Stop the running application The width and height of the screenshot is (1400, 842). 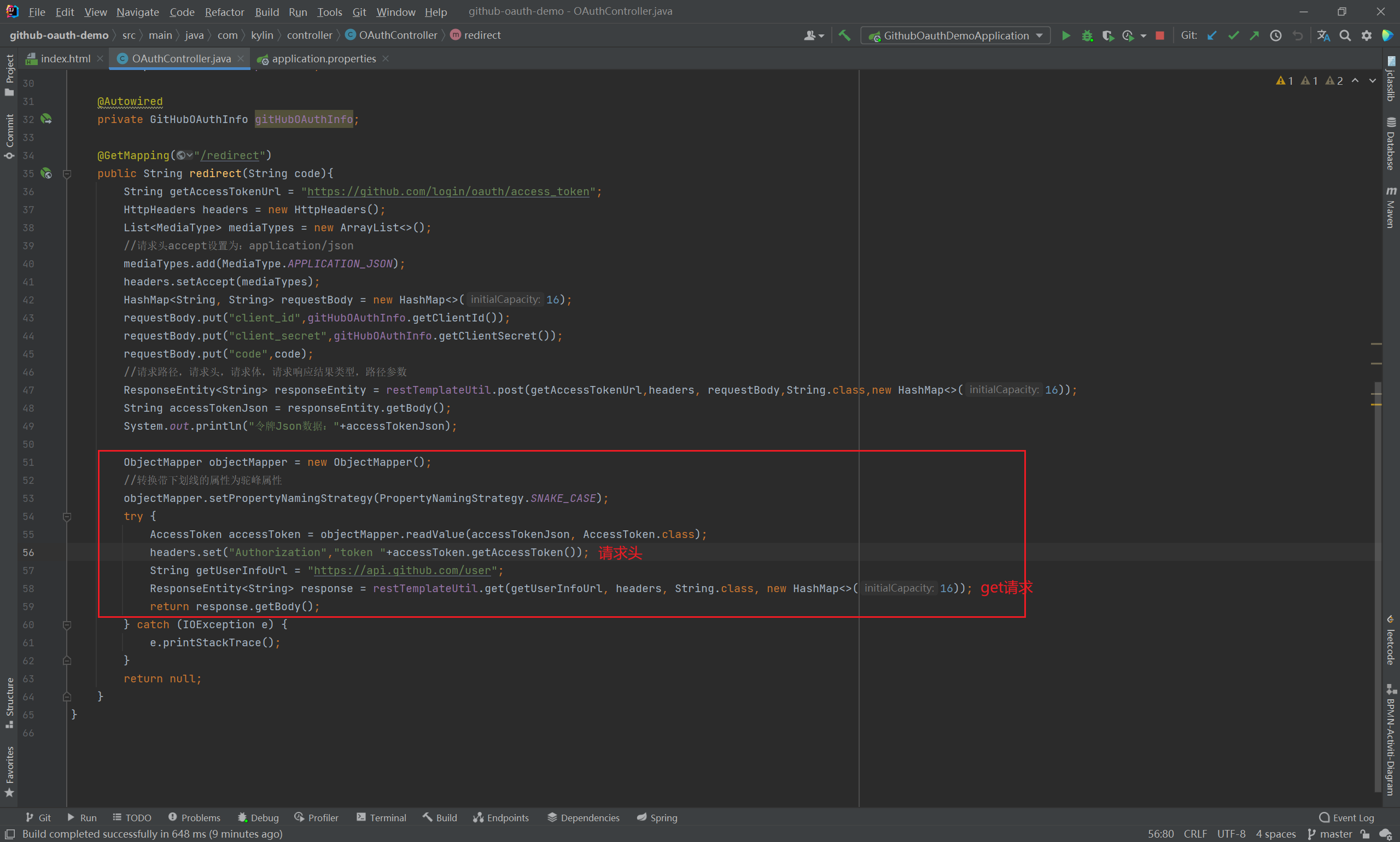[1160, 36]
